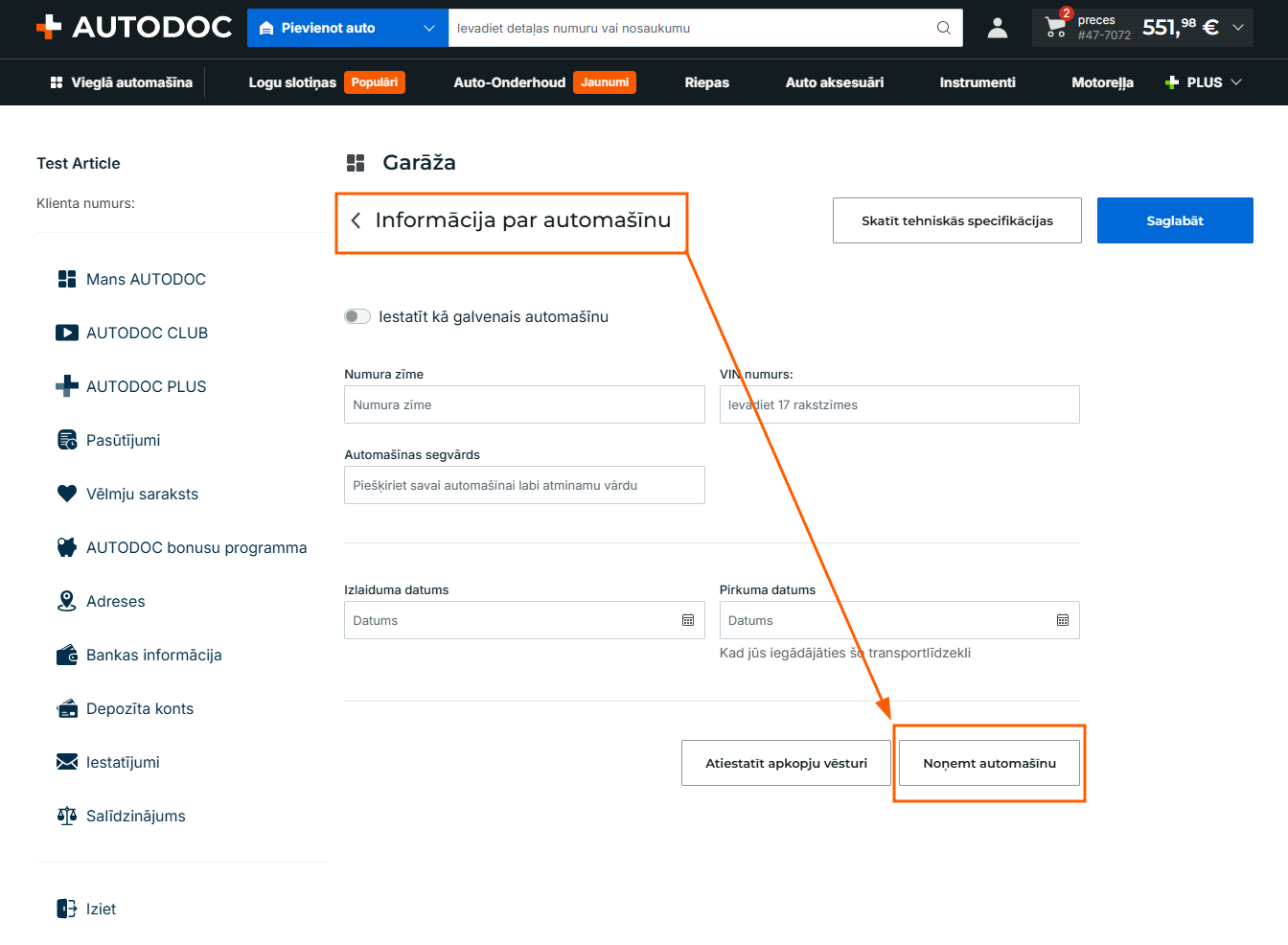Open AUTODOC bonusu programma link
1288x945 pixels.
(x=196, y=547)
